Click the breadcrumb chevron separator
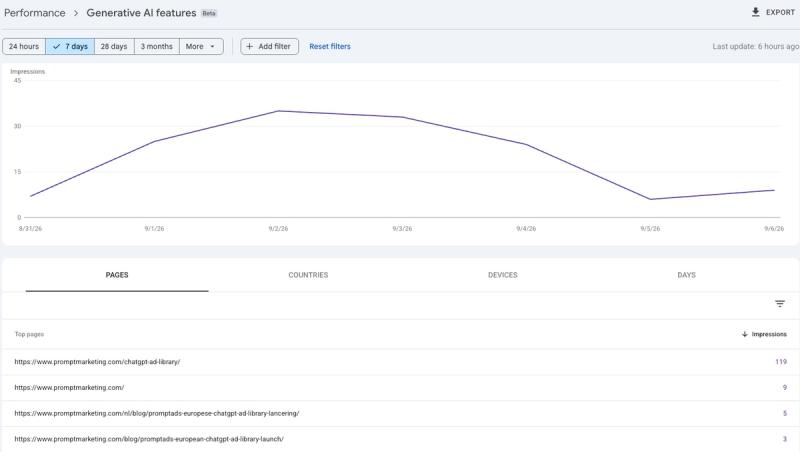Image resolution: width=800 pixels, height=452 pixels. pyautogui.click(x=76, y=13)
